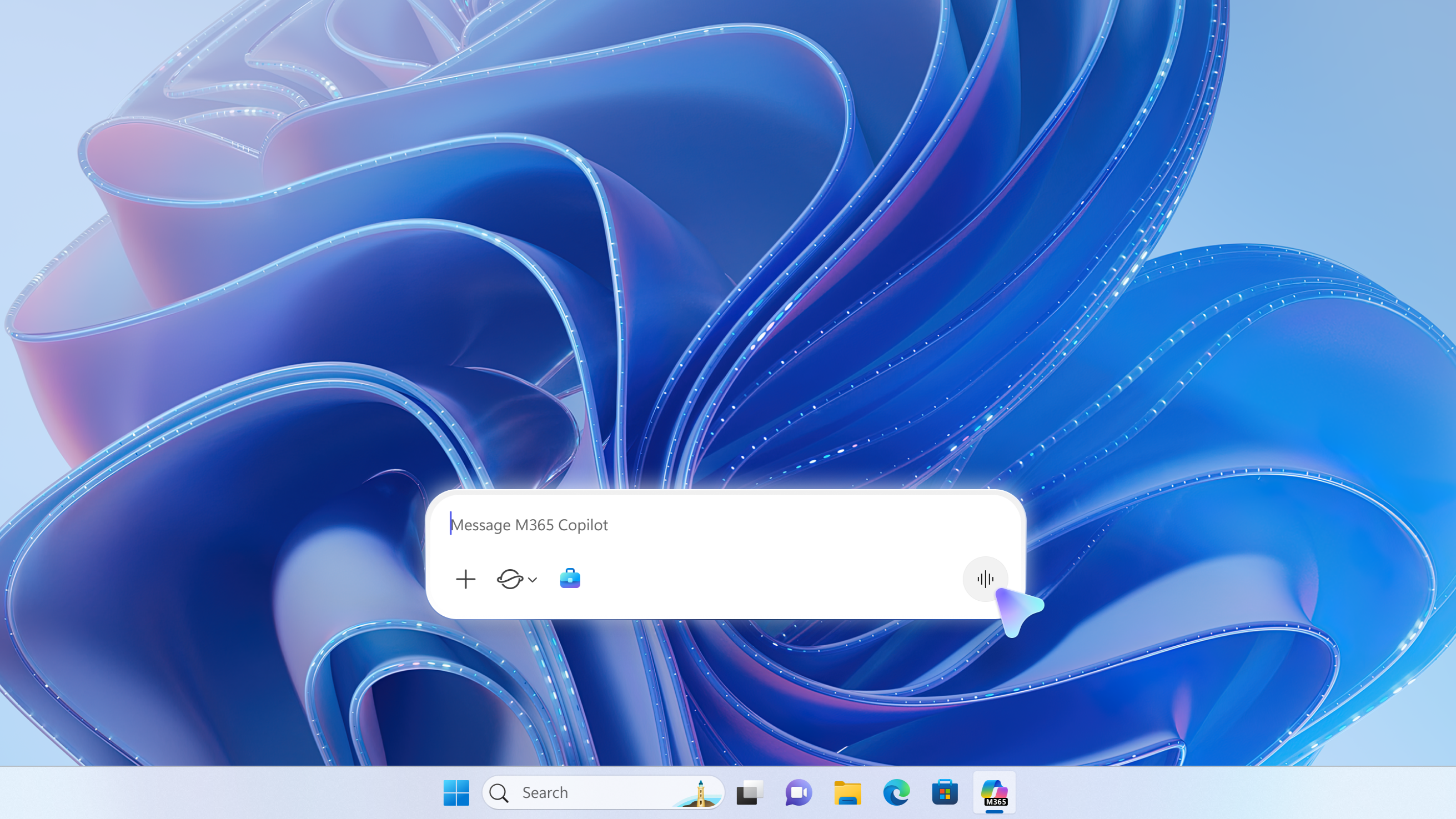Image resolution: width=1456 pixels, height=819 pixels.
Task: Select the web search globe icon
Action: pos(510,579)
